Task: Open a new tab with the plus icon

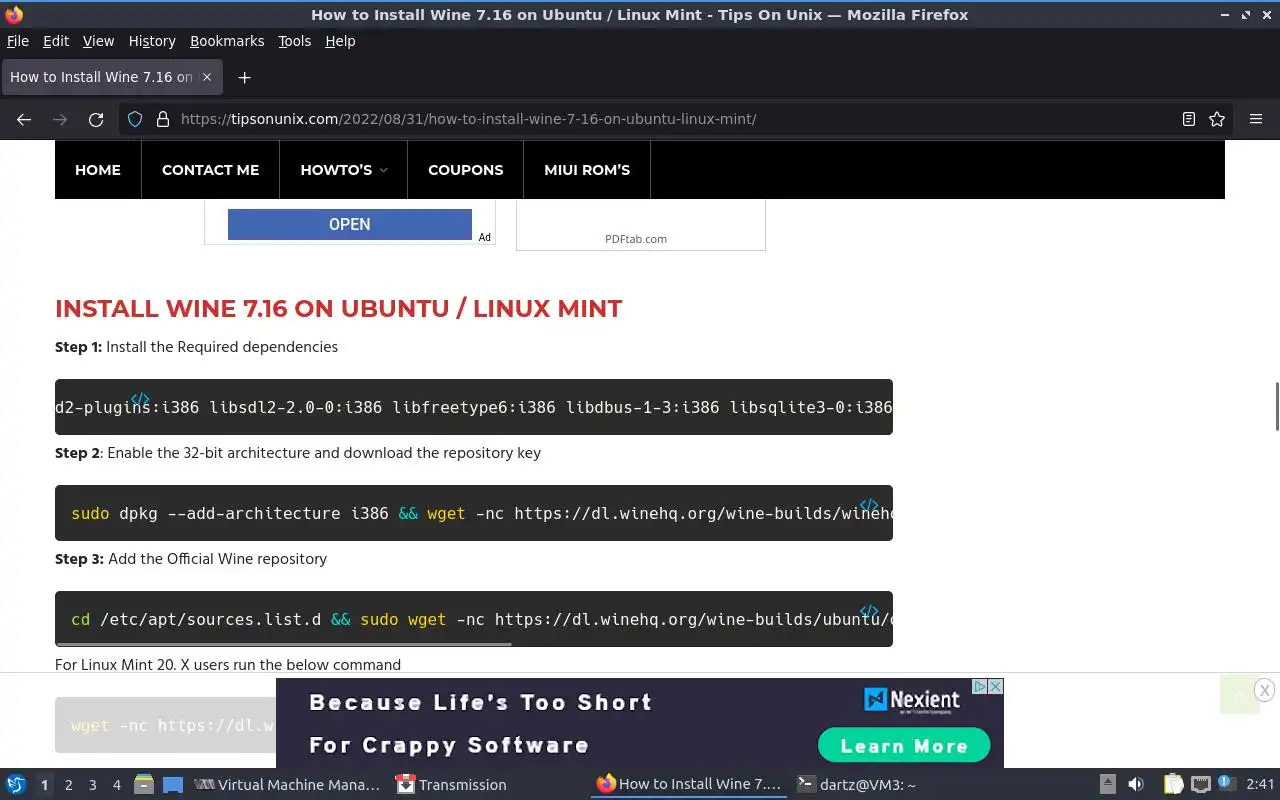Action: click(x=244, y=77)
